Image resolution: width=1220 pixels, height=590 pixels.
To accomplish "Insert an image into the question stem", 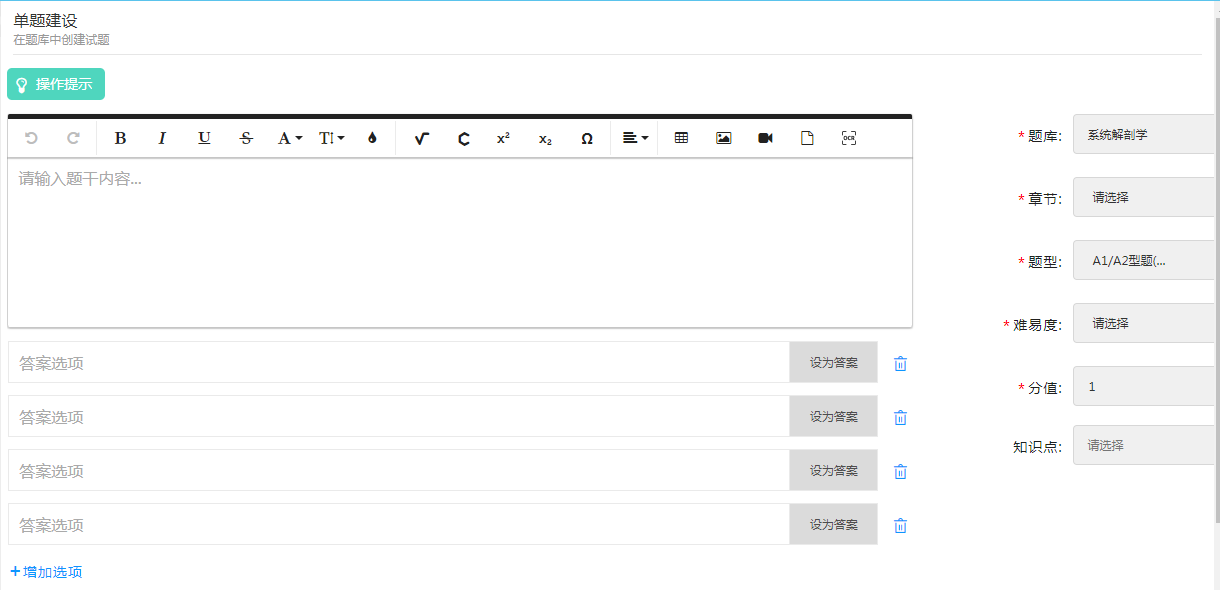I will [723, 139].
